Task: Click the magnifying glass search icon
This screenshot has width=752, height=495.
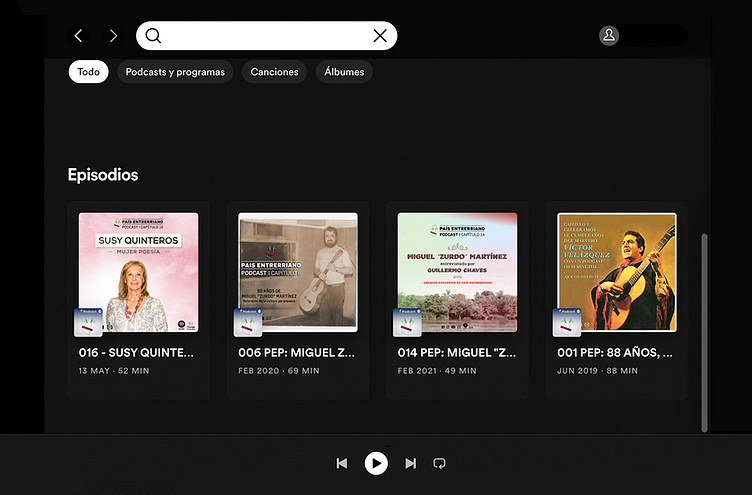Action: (153, 36)
